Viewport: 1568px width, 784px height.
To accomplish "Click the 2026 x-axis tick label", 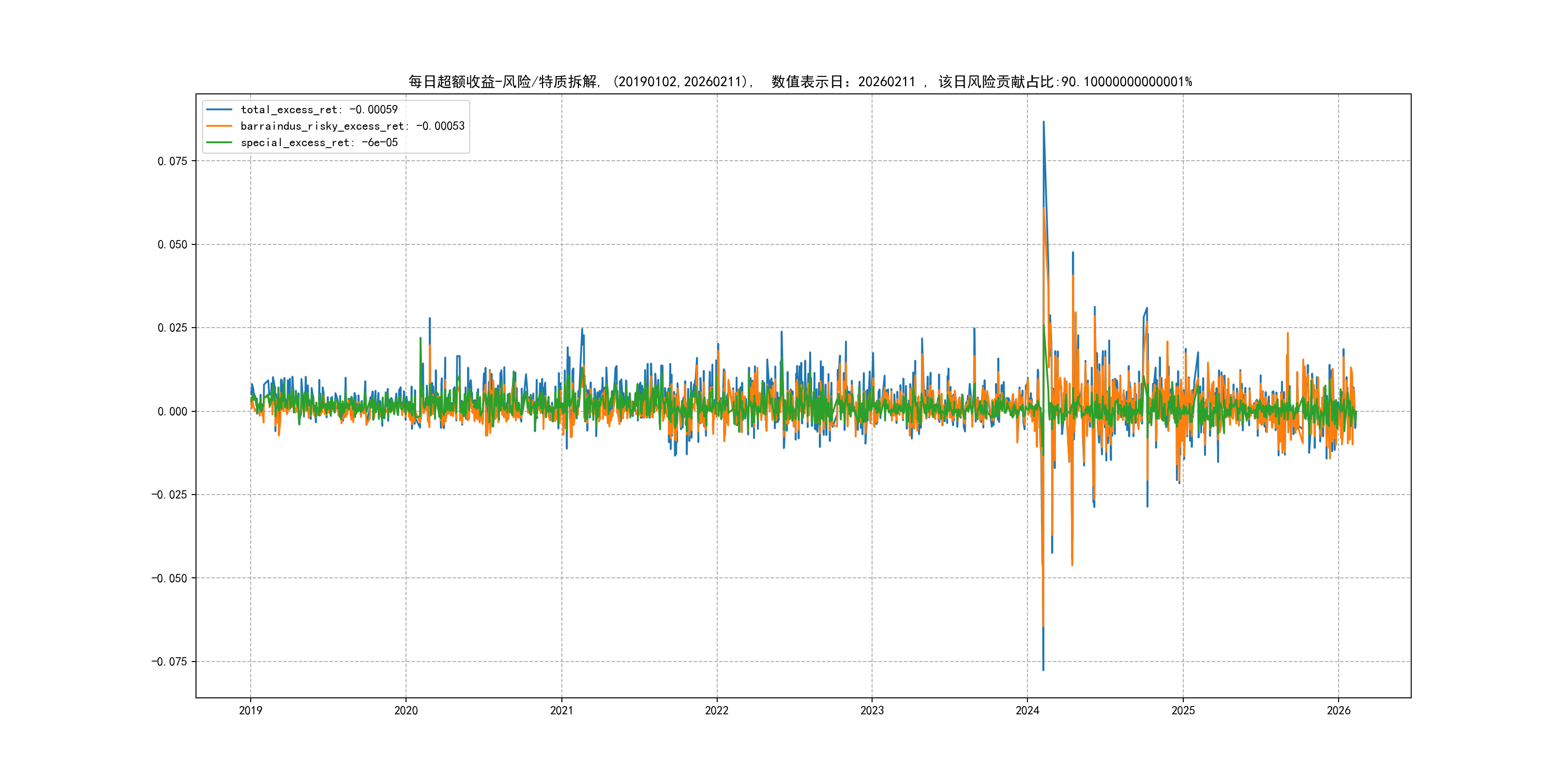I will [1339, 710].
